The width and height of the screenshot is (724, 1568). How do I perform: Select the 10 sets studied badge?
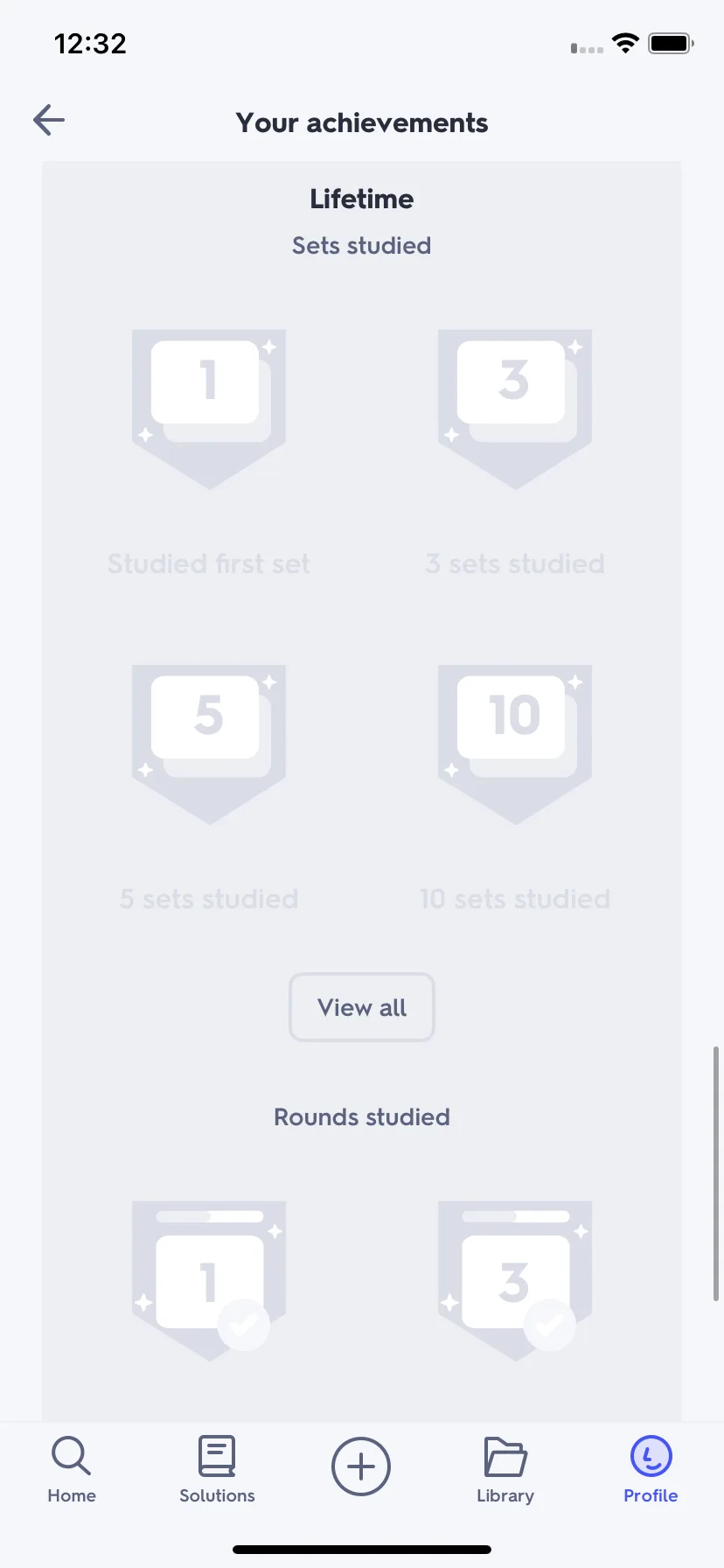[515, 744]
